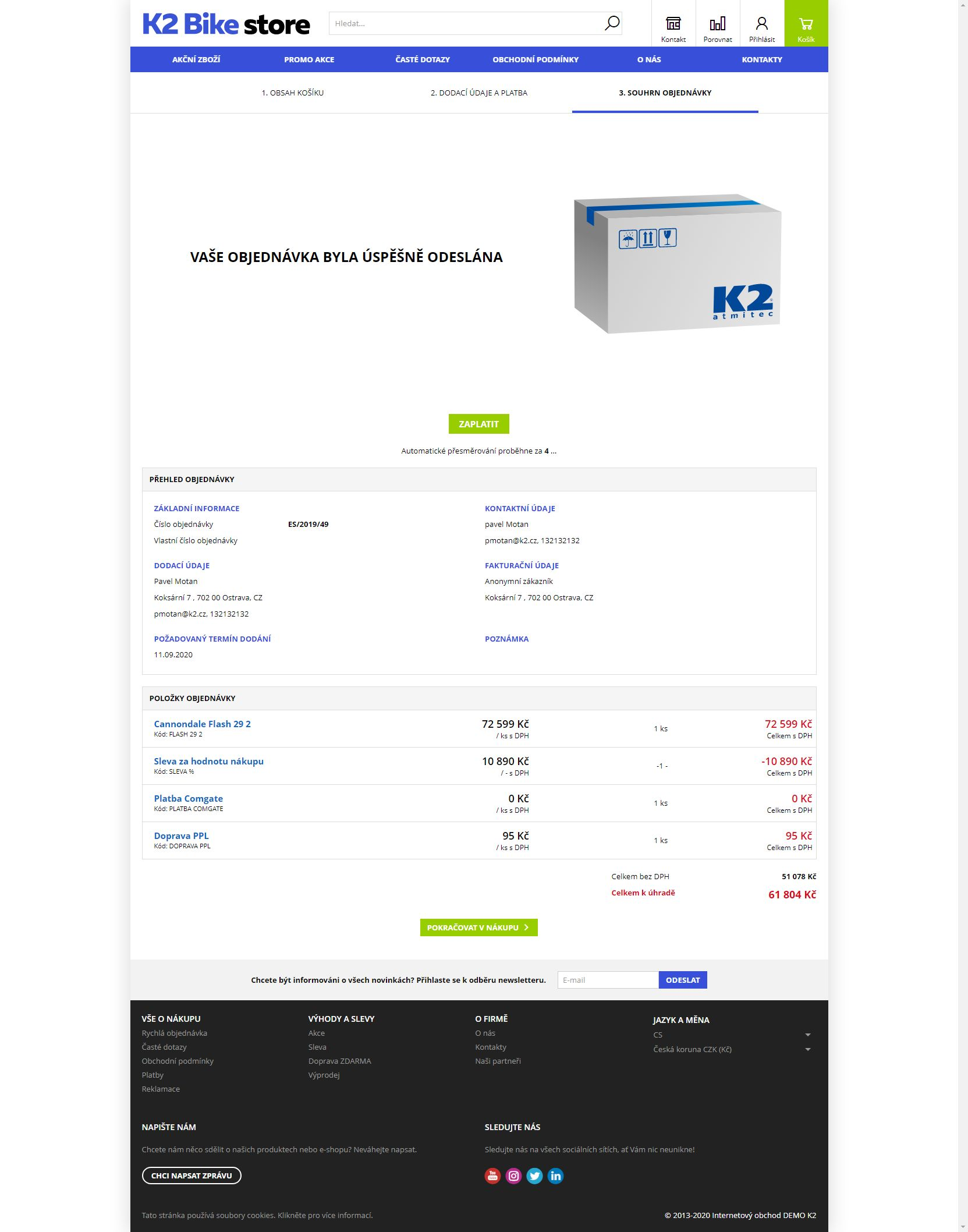The width and height of the screenshot is (968, 1232).
Task: Go to step 2 Dodací údaje a platba
Action: click(x=479, y=93)
